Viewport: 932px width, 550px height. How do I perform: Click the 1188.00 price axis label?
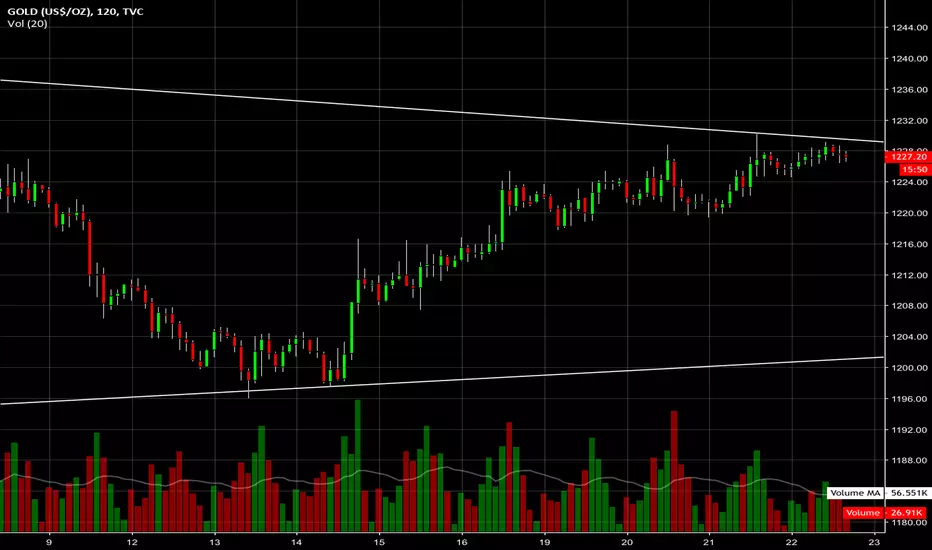[x=909, y=460]
